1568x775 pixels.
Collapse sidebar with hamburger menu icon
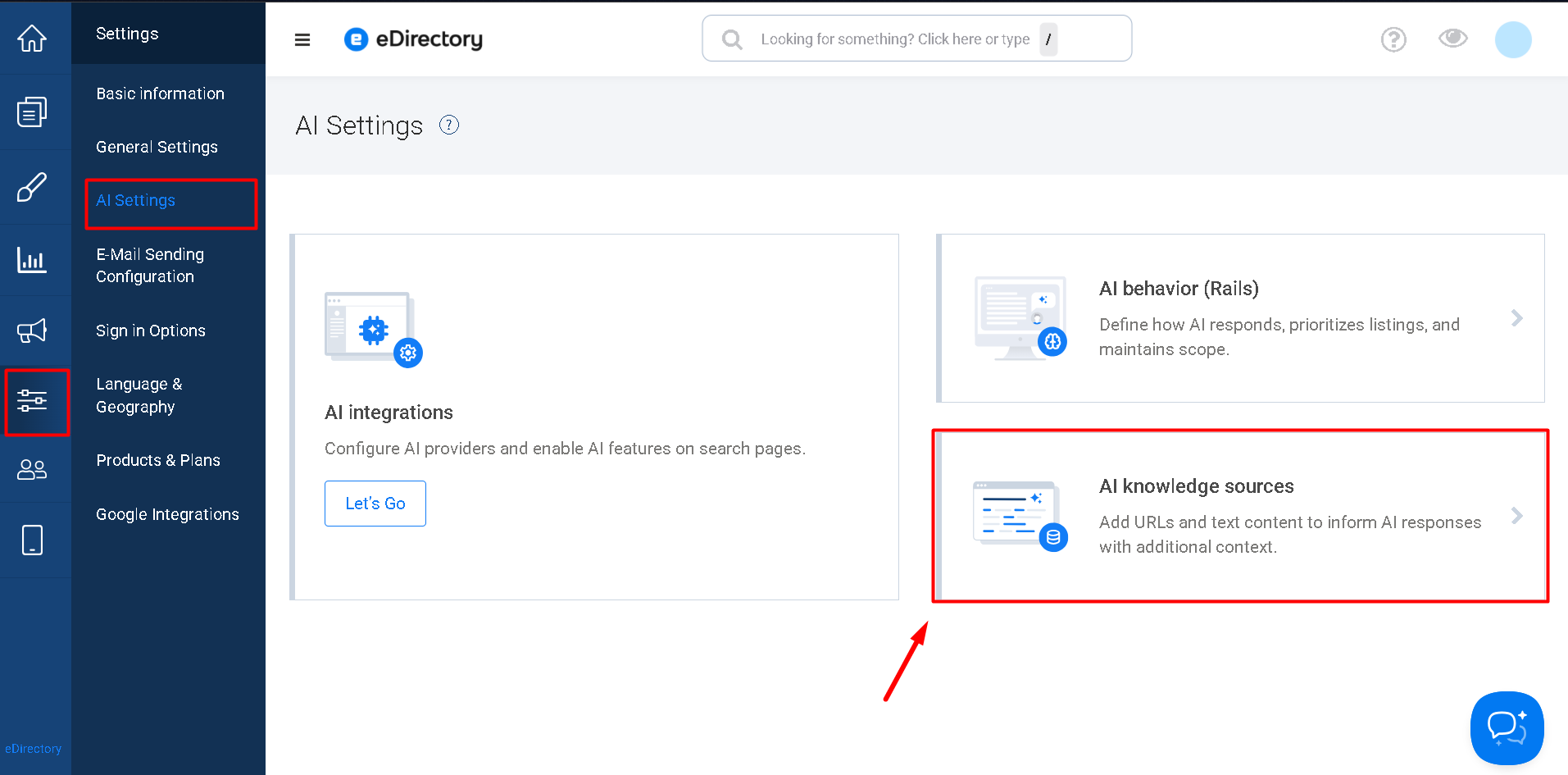(302, 39)
